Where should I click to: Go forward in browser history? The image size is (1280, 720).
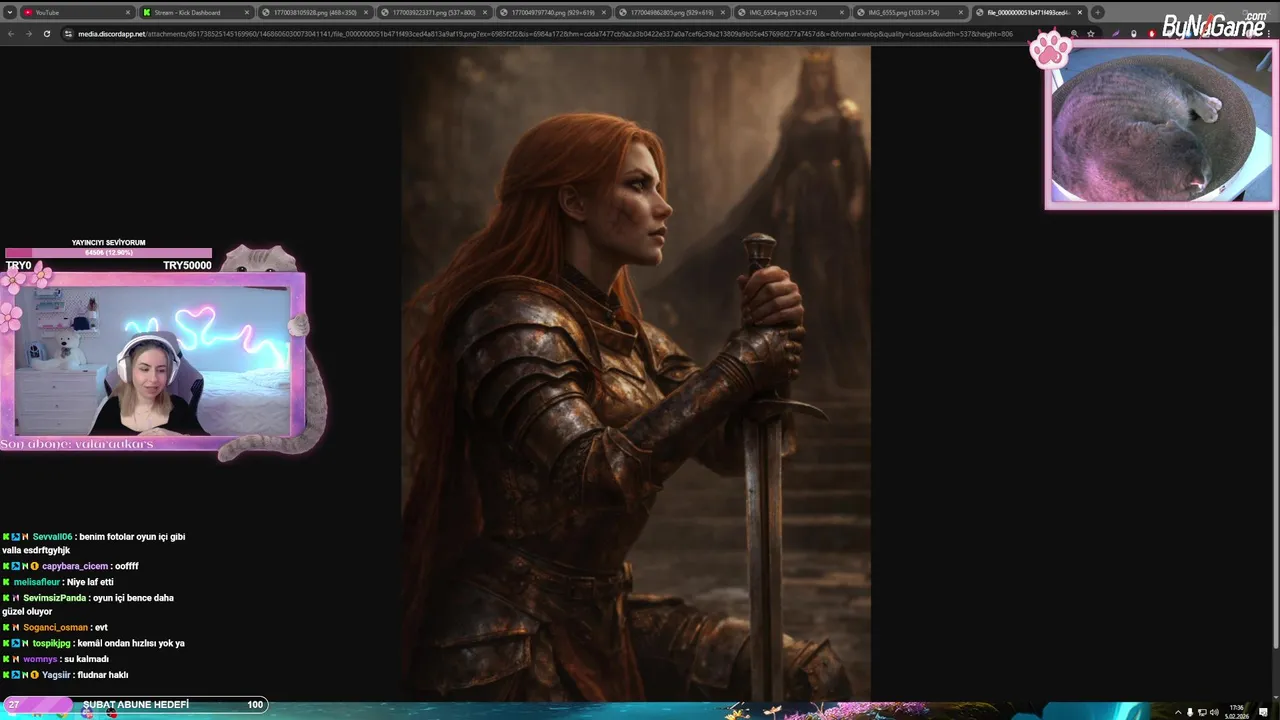coord(28,33)
